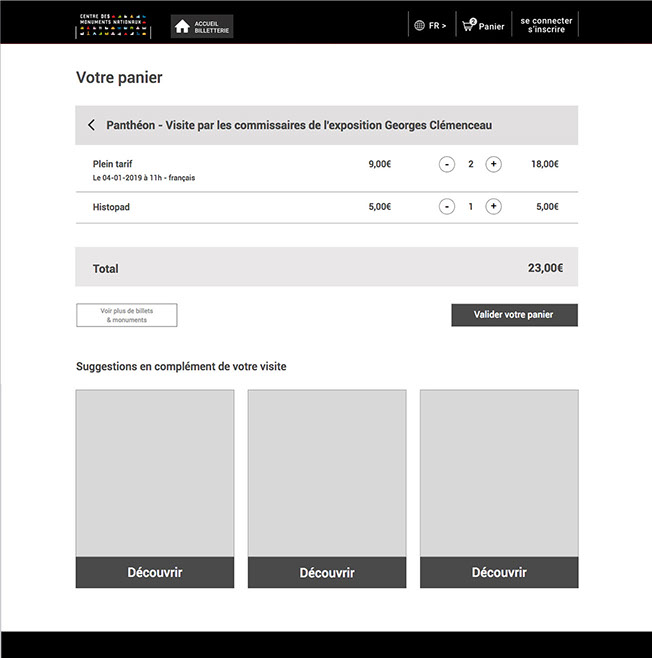
Task: Expand the FR language selector
Action: coord(437,26)
